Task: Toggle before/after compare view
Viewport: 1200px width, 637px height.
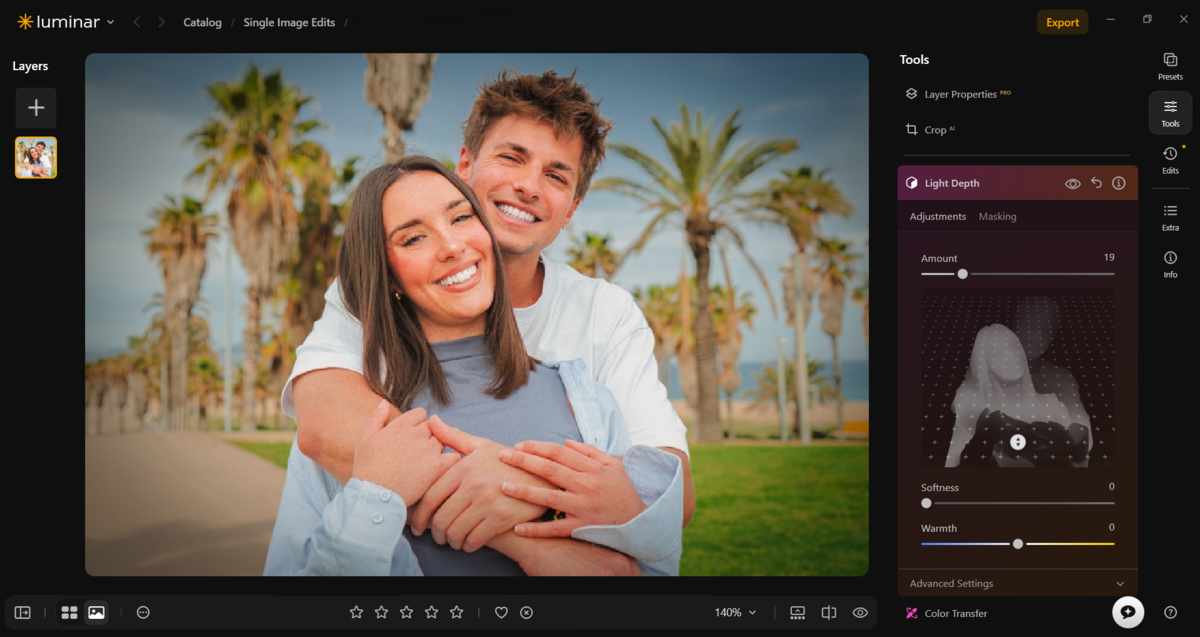Action: [829, 612]
